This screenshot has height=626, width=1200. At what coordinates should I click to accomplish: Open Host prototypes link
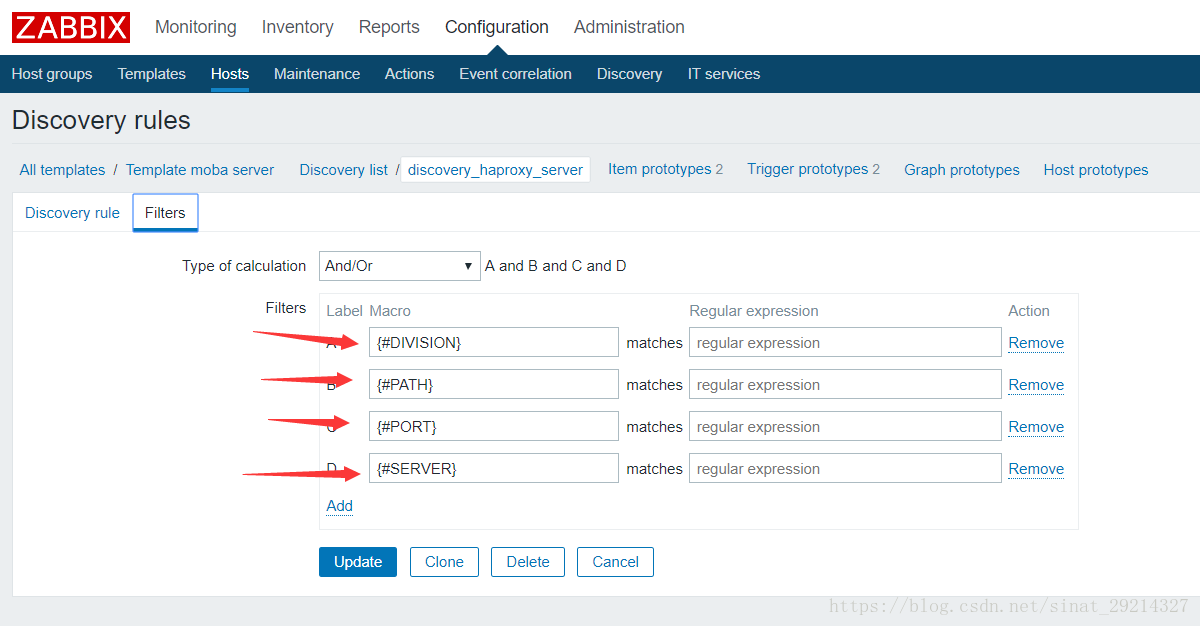click(x=1096, y=170)
